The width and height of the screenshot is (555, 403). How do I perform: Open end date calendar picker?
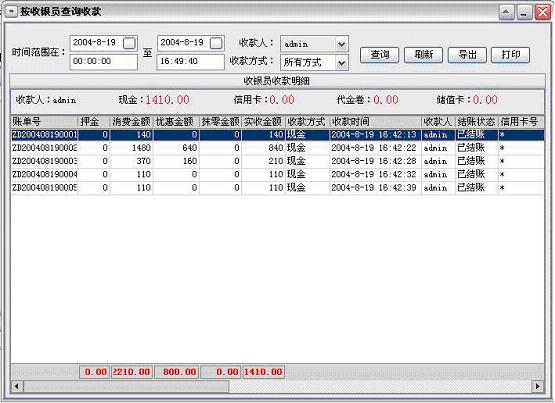[216, 43]
